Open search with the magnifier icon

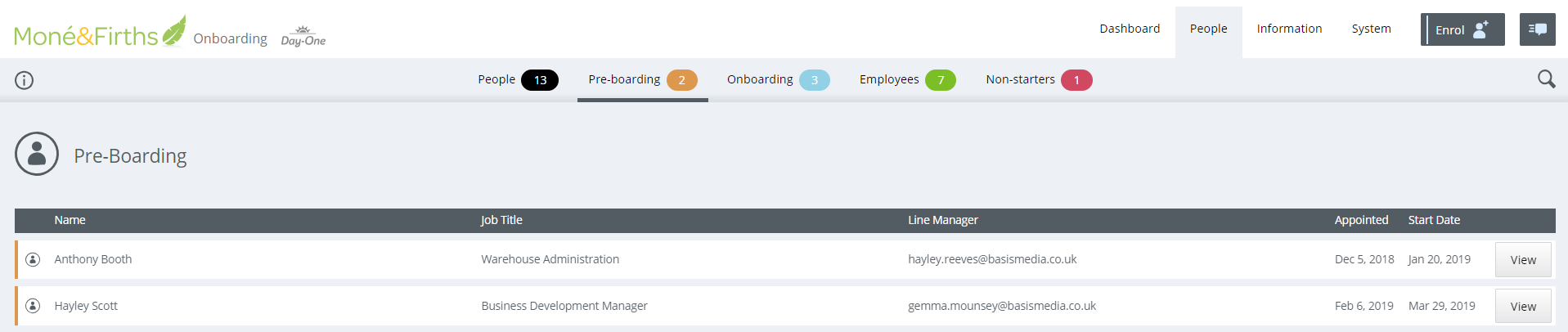[x=1546, y=79]
